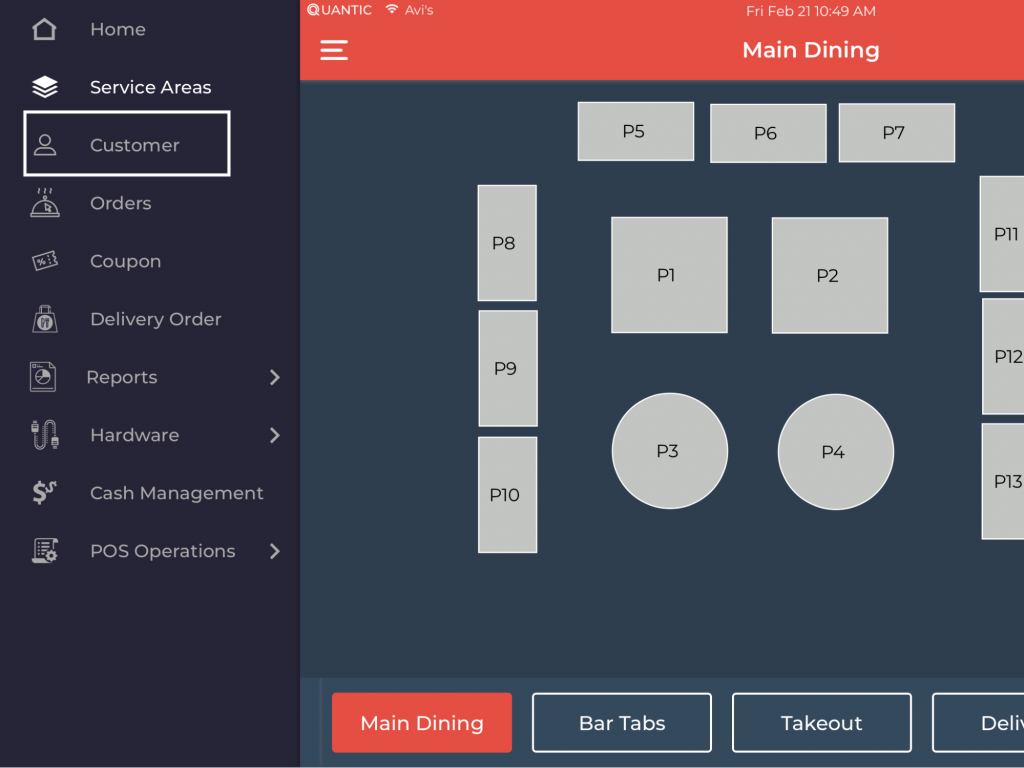Open the Delivery Order menu label
1024x768 pixels.
155,319
